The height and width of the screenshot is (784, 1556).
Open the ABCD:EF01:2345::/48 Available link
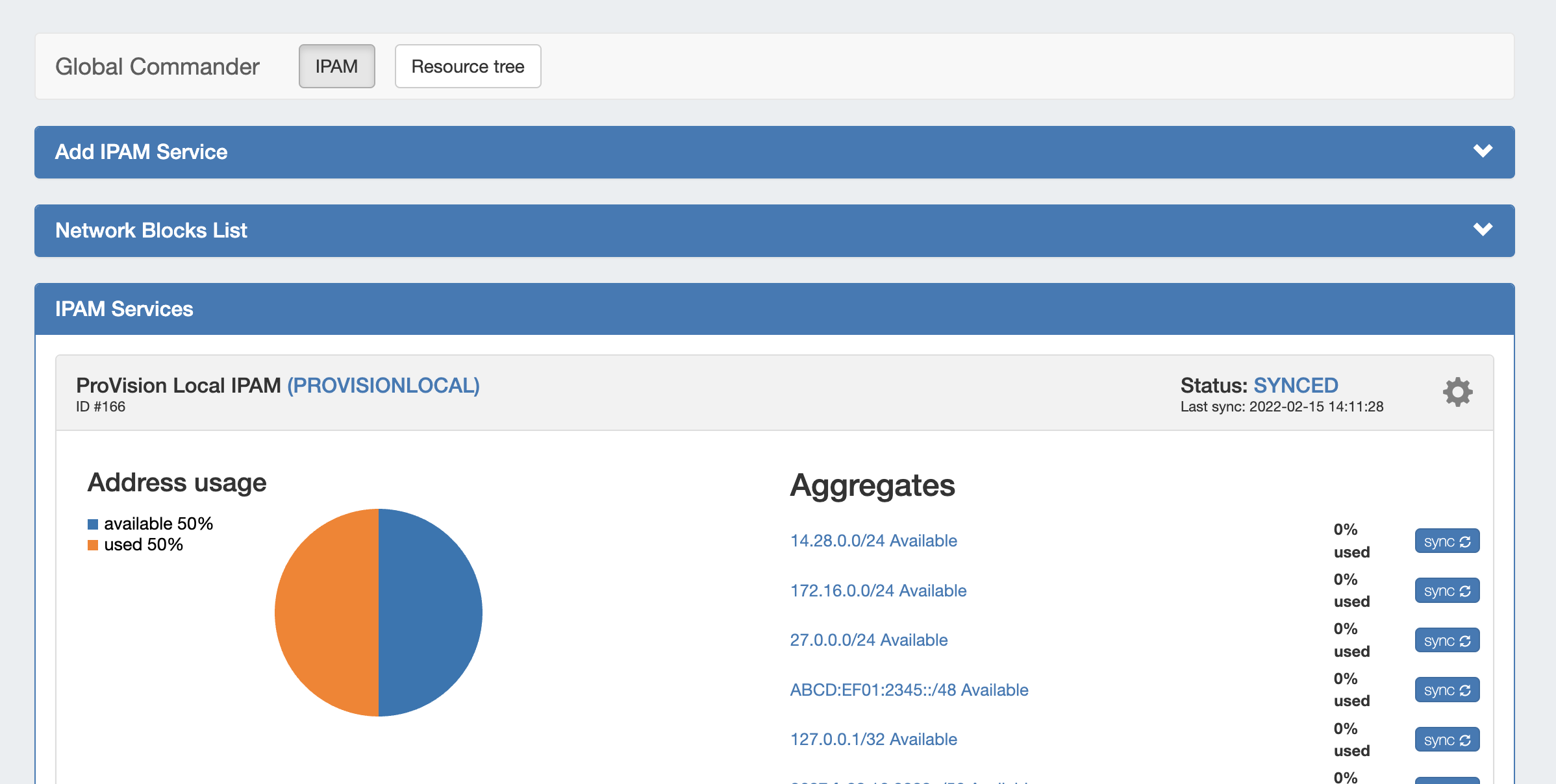click(909, 690)
